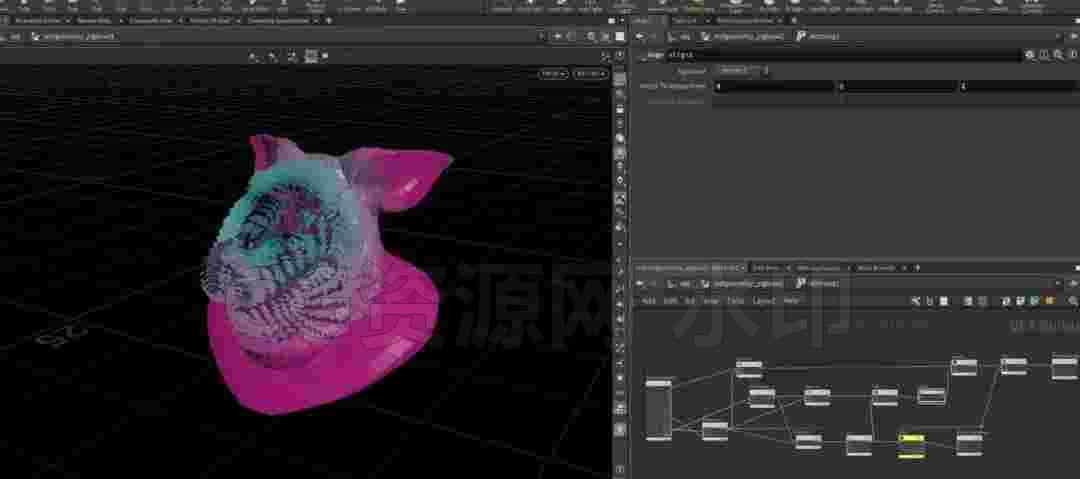The width and height of the screenshot is (1080, 479).
Task: Click the find node magnifier icon
Action: tap(1073, 301)
